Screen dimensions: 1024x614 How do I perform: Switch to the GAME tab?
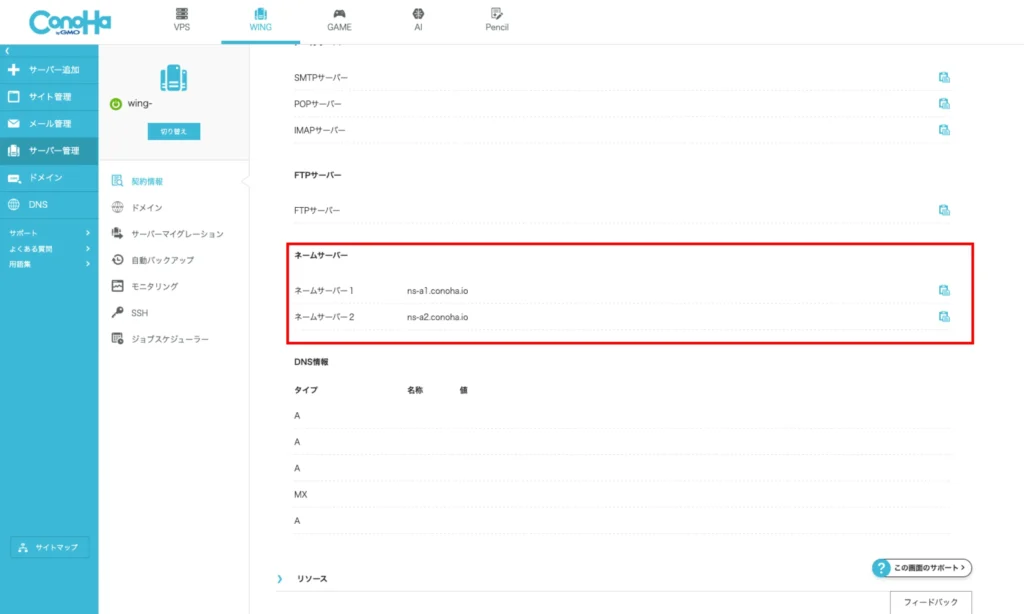click(x=339, y=20)
